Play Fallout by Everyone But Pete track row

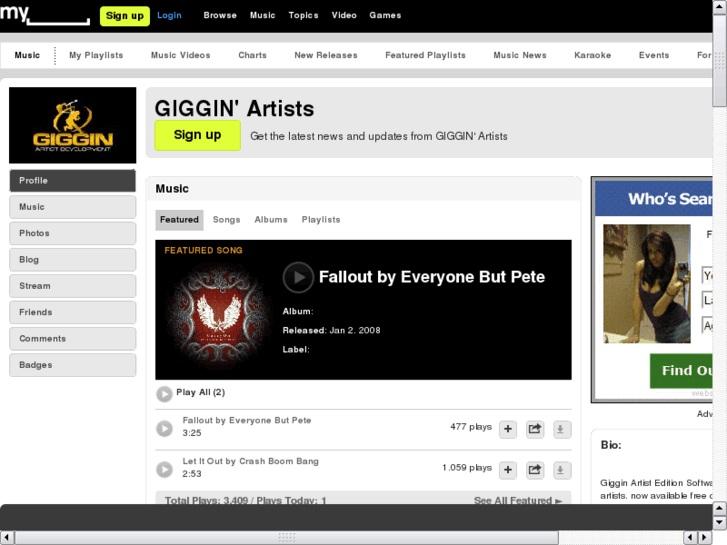164,429
